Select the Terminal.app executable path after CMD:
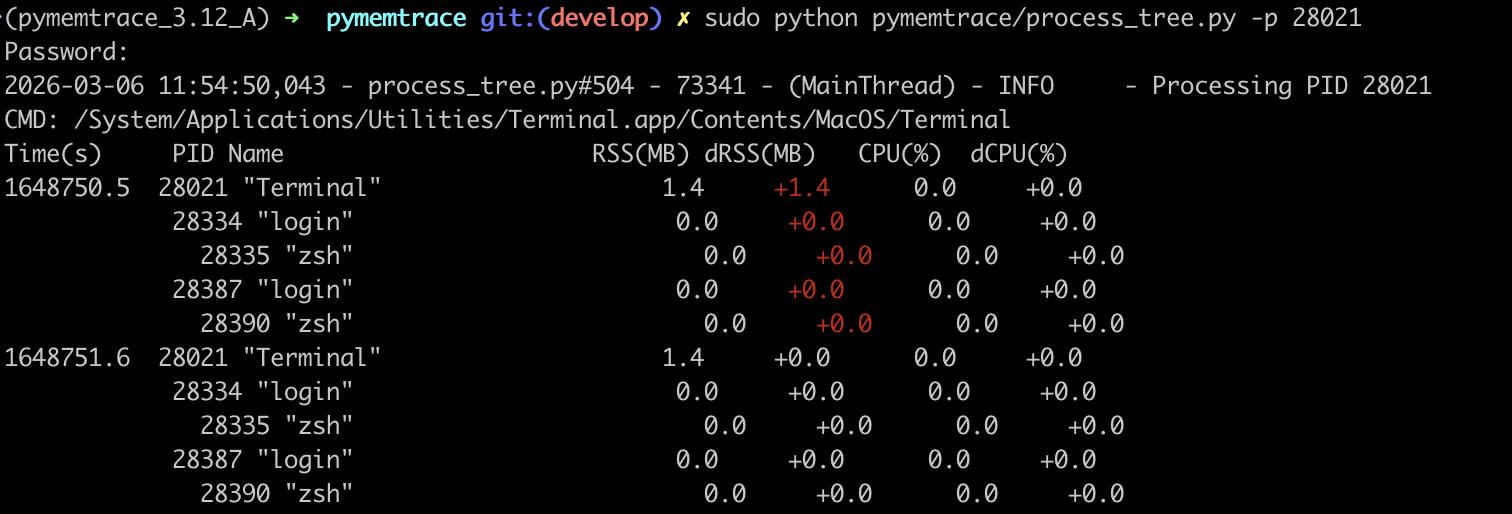Screen dimensions: 1512x514 (542, 121)
